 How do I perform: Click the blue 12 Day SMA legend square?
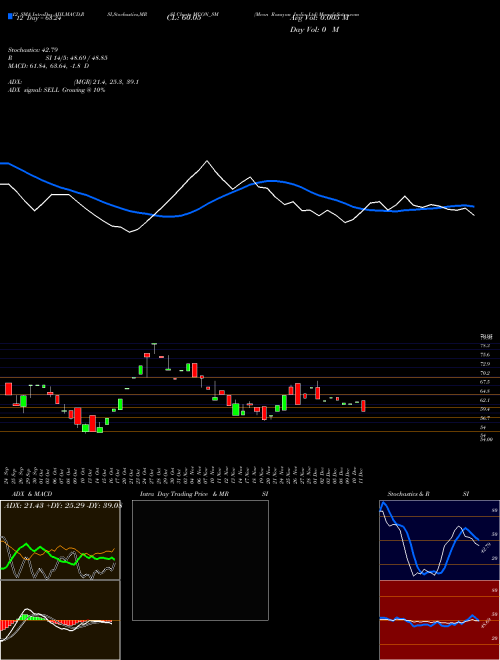(10, 17)
